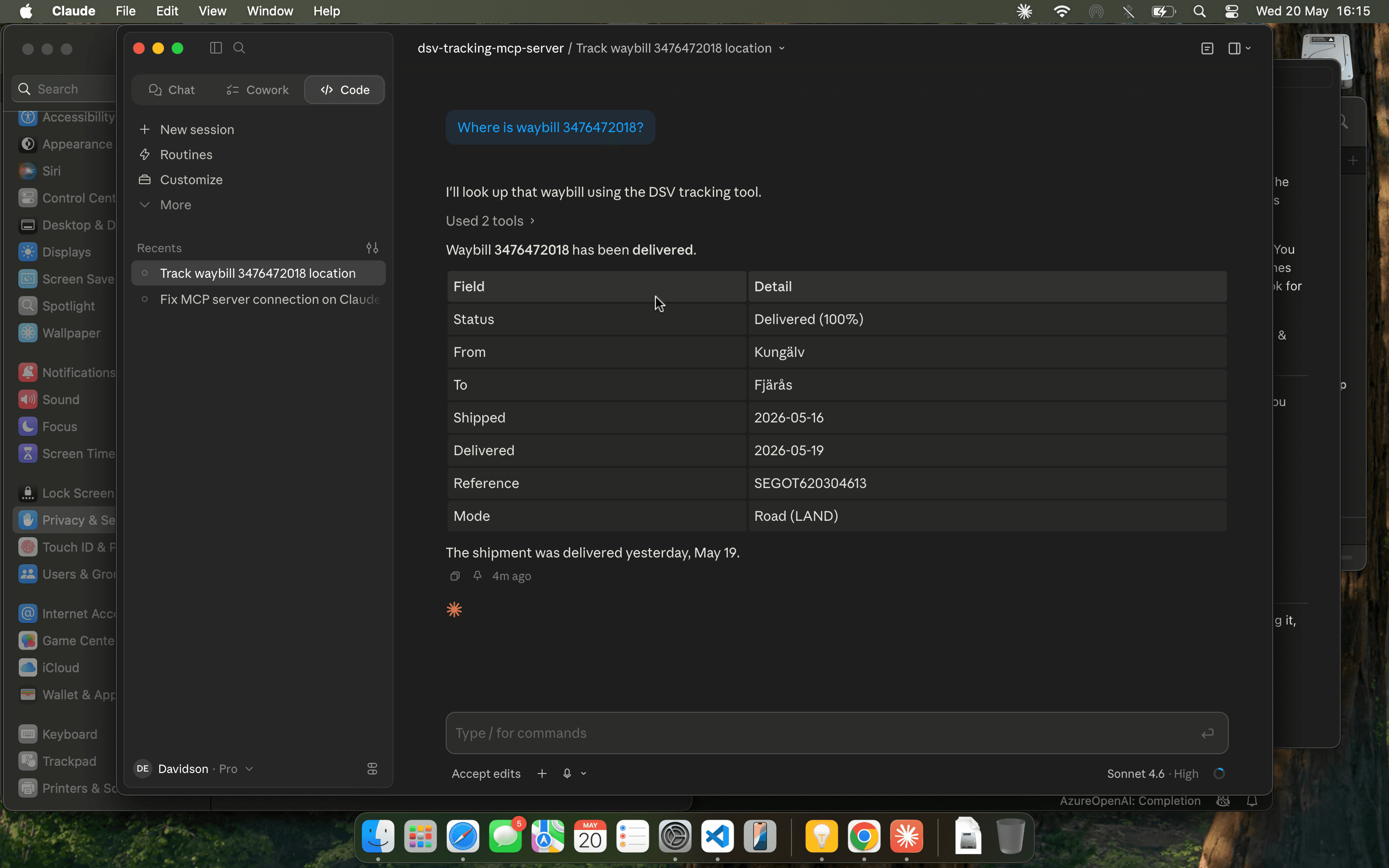
Task: Expand the More section
Action: (165, 205)
